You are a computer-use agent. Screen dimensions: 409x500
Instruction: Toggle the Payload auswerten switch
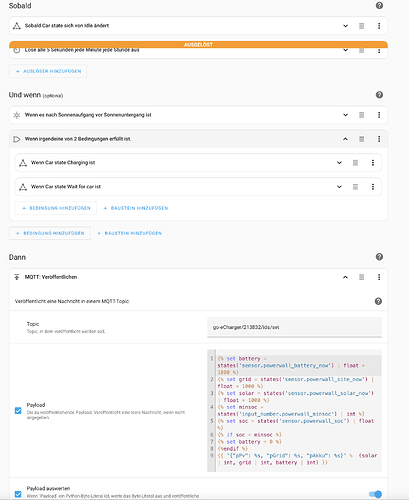375,494
